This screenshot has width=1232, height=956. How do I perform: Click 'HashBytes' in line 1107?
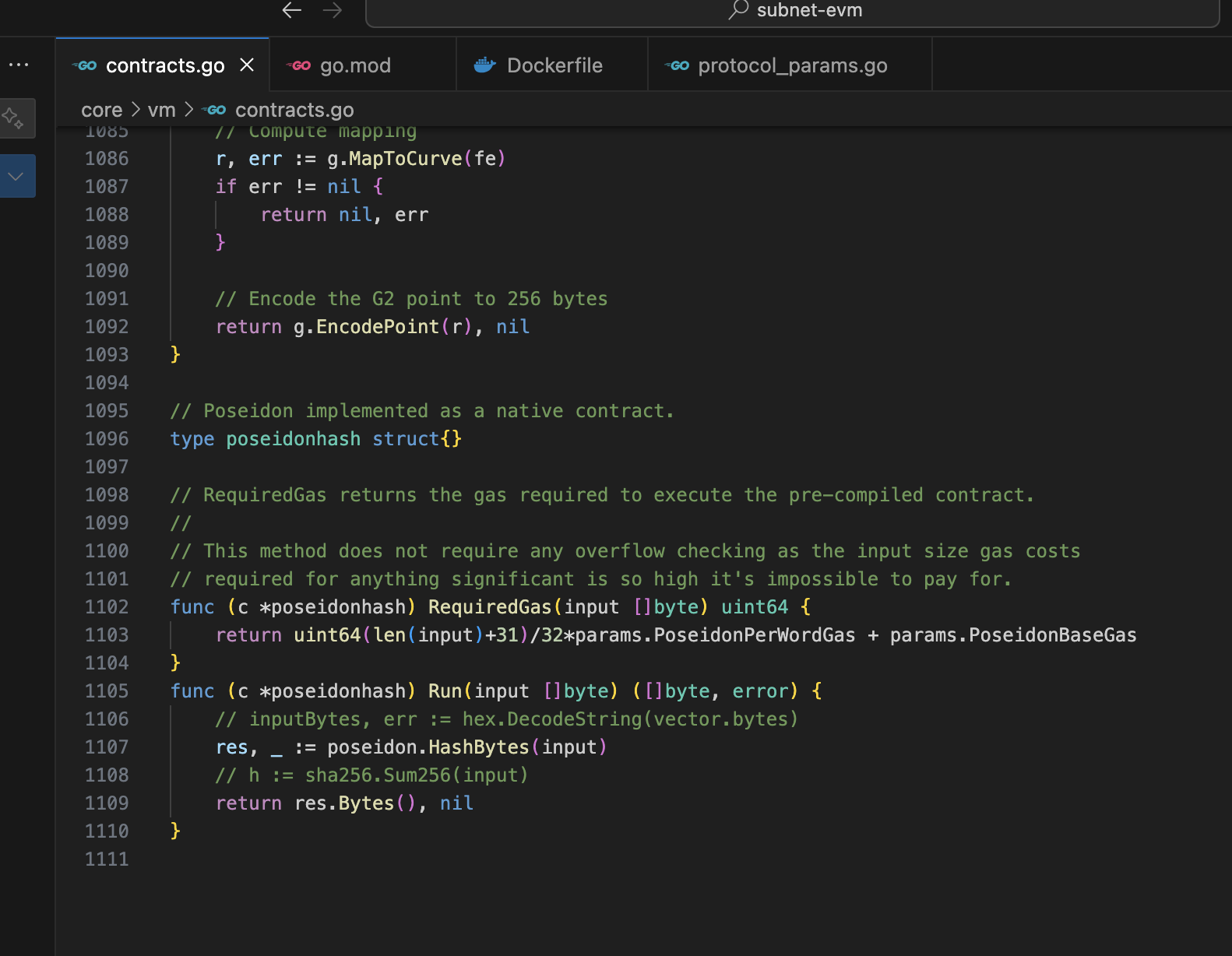[x=479, y=747]
